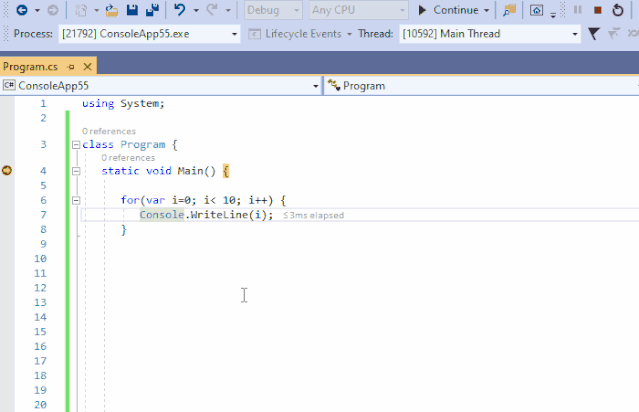This screenshot has height=412, width=639.
Task: Click the Break All pause icon
Action: (577, 10)
